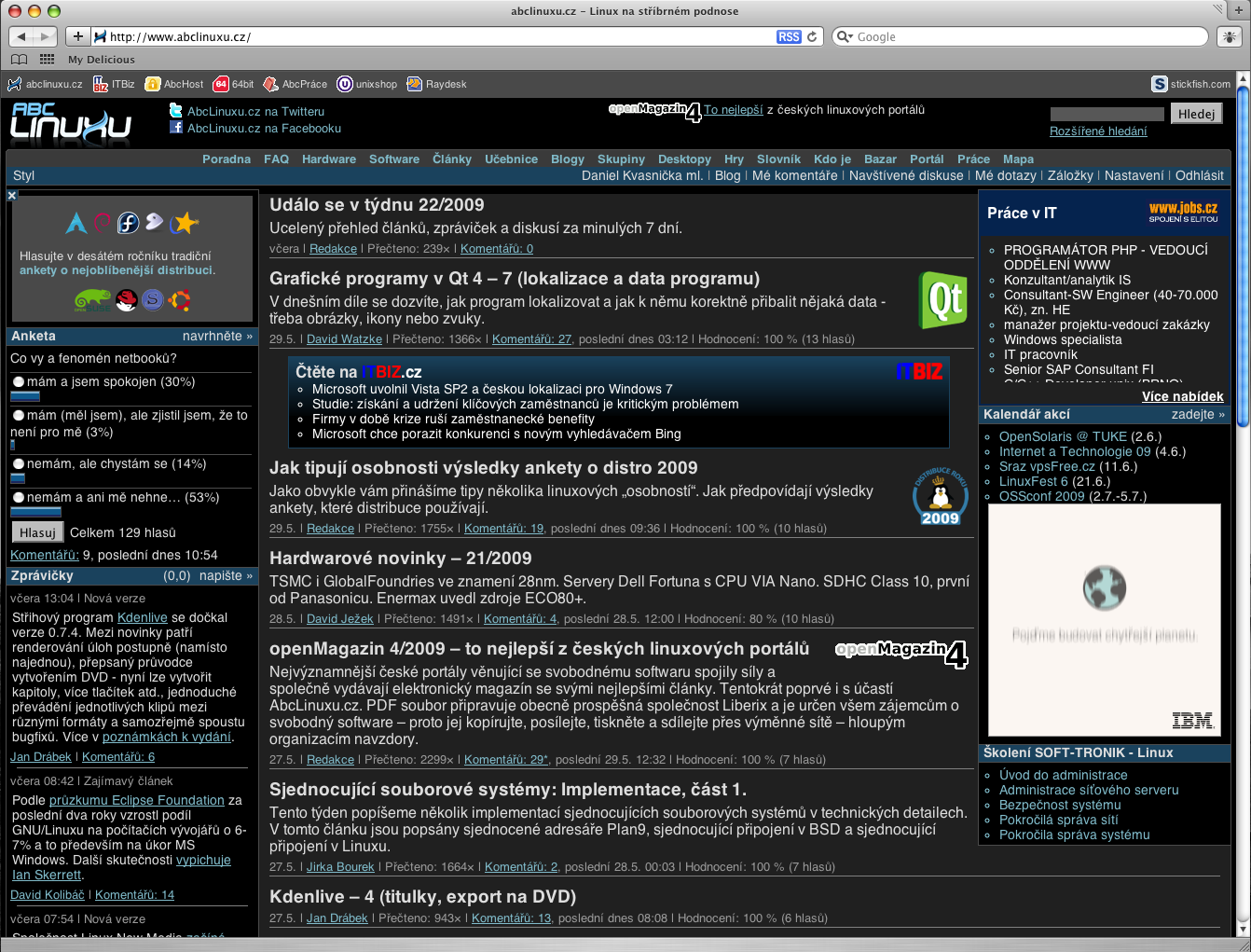
Task: Open the Hardware menu item
Action: coord(329,159)
